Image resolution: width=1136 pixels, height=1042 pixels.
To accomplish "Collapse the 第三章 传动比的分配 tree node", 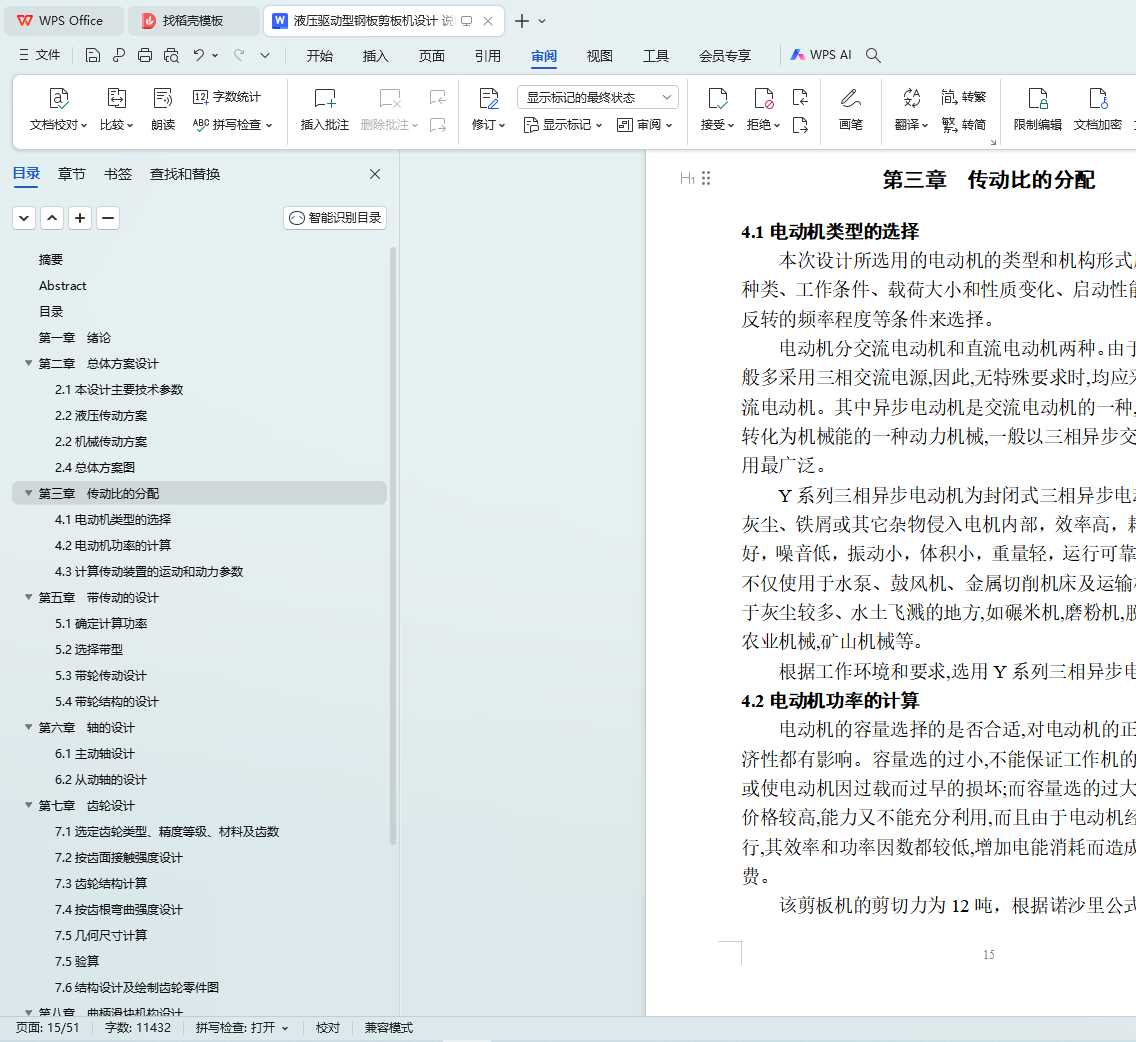I will 28,493.
